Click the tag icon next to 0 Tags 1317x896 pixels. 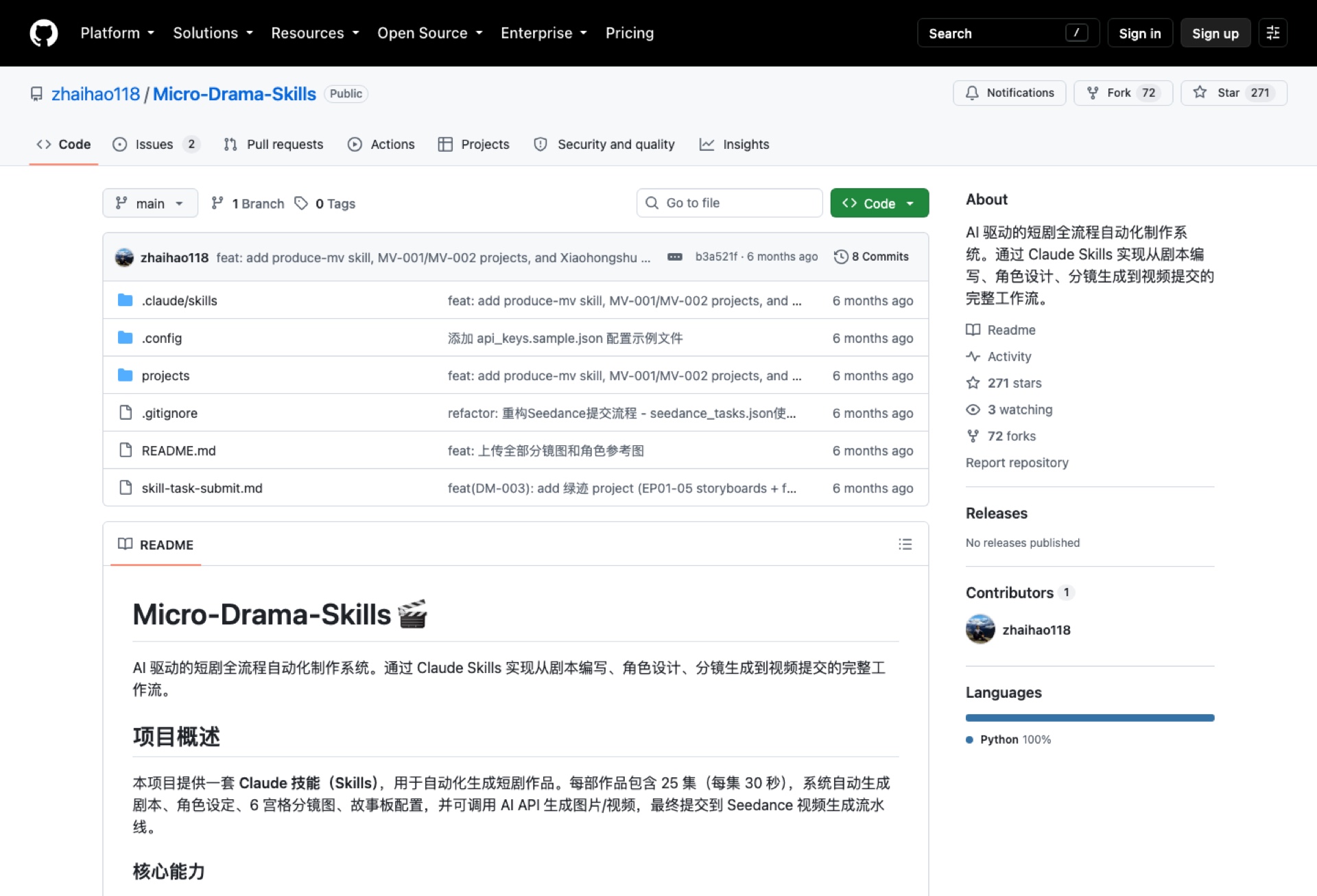[x=301, y=203]
